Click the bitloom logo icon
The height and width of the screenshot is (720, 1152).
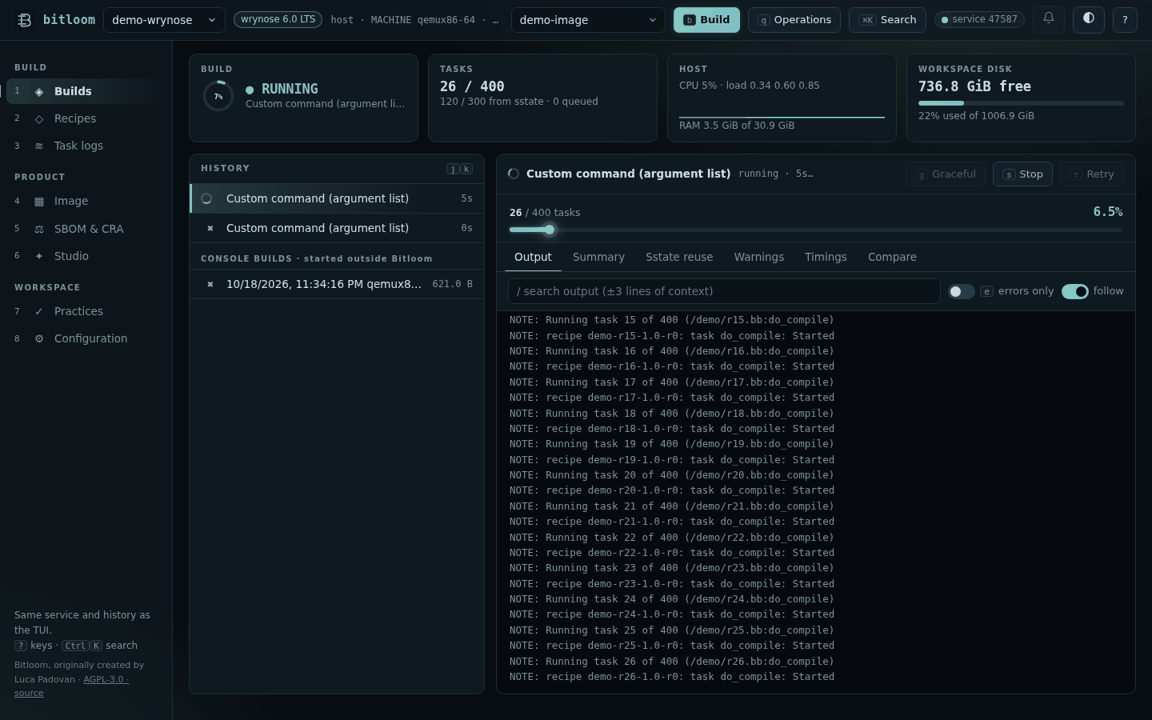(x=24, y=20)
